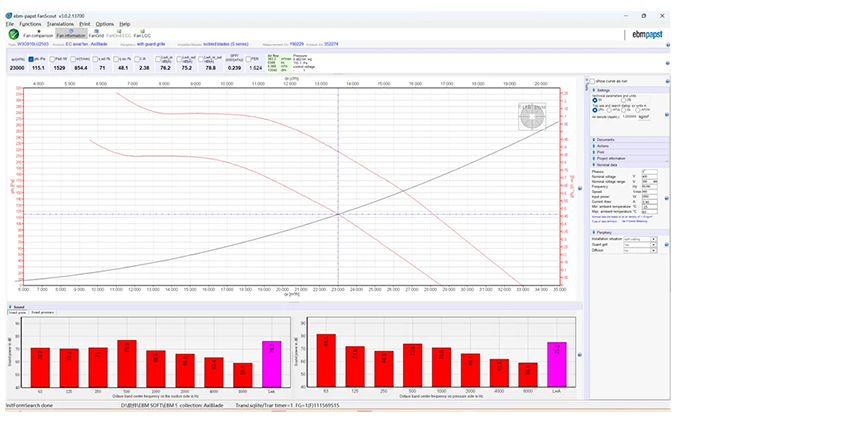This screenshot has height=423, width=860.
Task: Open the Options menu
Action: pyautogui.click(x=105, y=24)
